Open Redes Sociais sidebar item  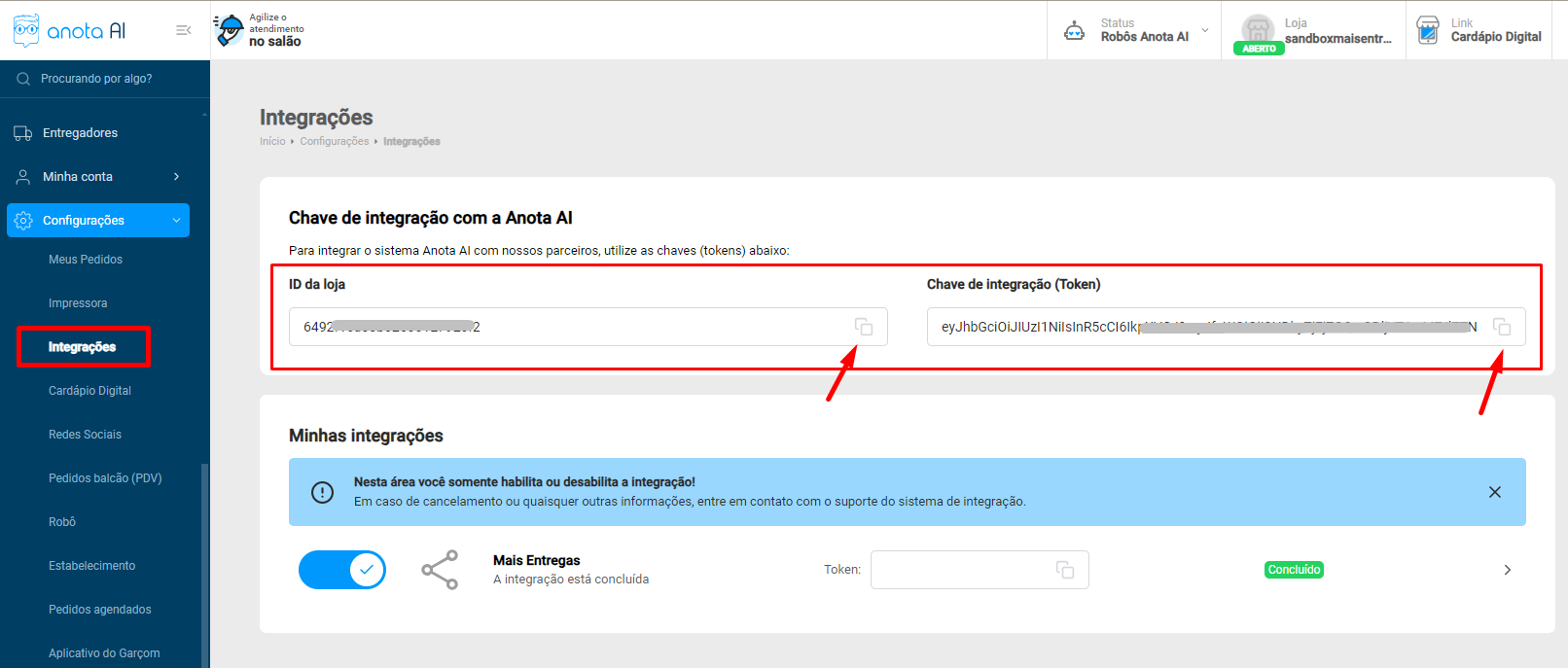coord(85,435)
